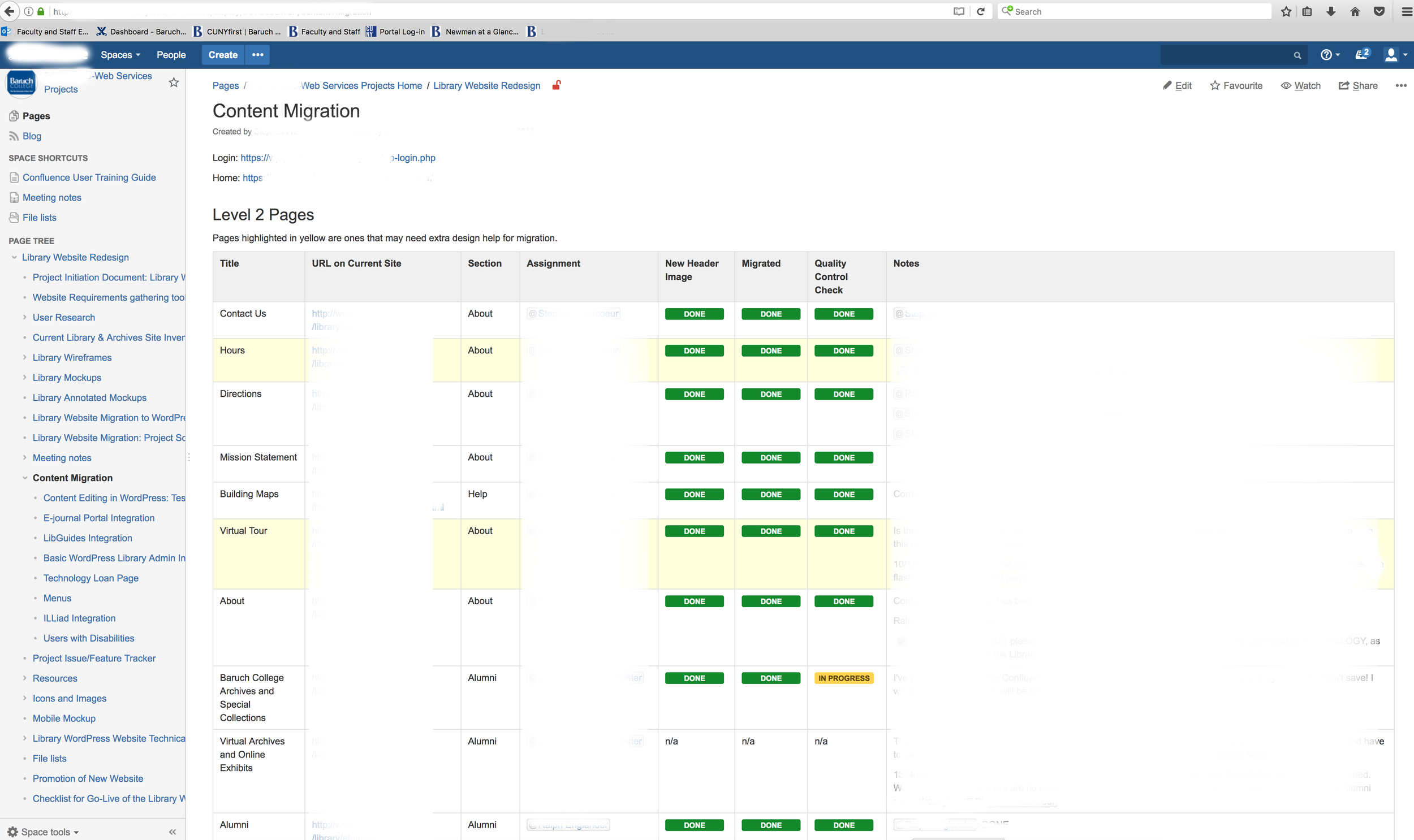
Task: Star the space in the sidebar header
Action: coord(174,83)
